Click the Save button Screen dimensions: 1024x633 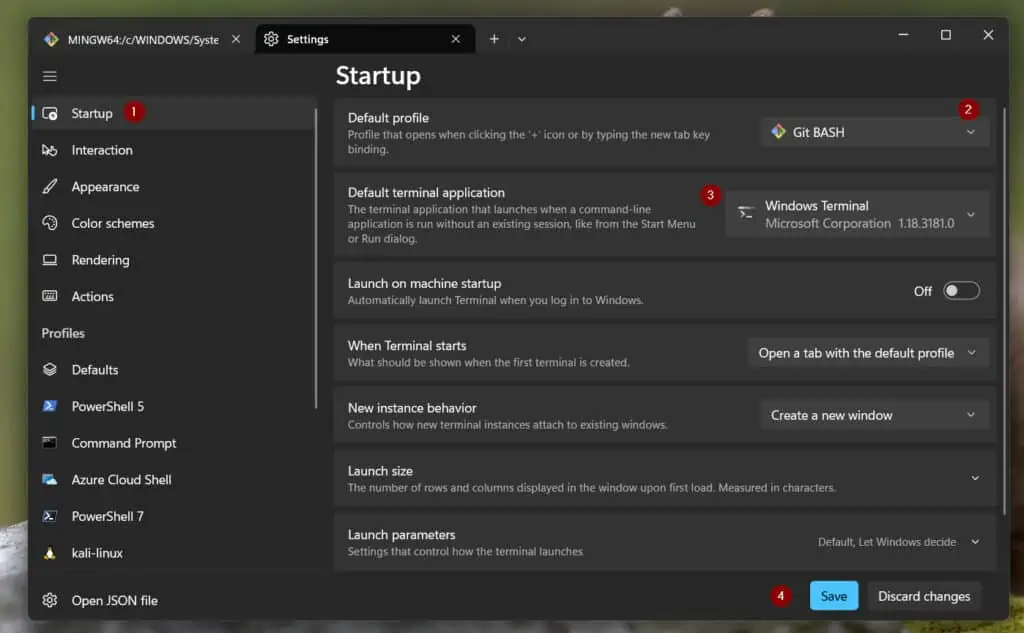834,596
